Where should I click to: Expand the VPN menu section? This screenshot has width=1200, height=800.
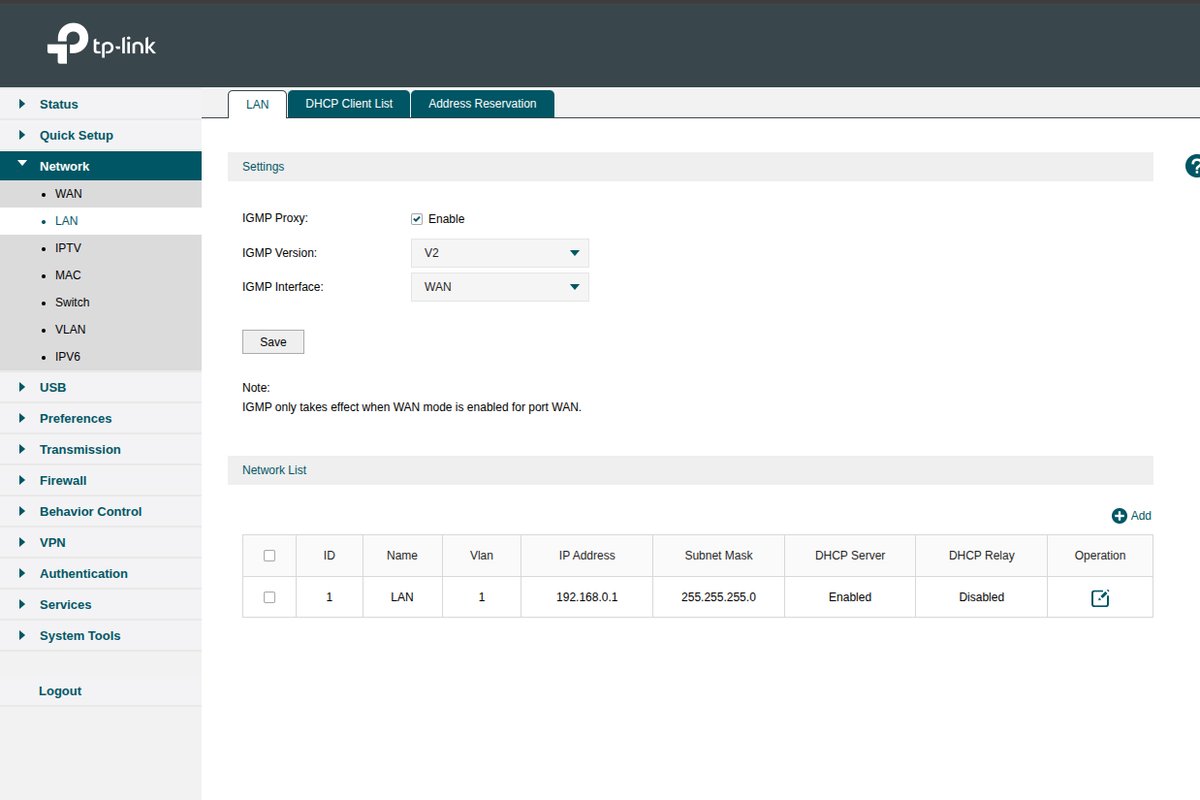click(x=100, y=542)
